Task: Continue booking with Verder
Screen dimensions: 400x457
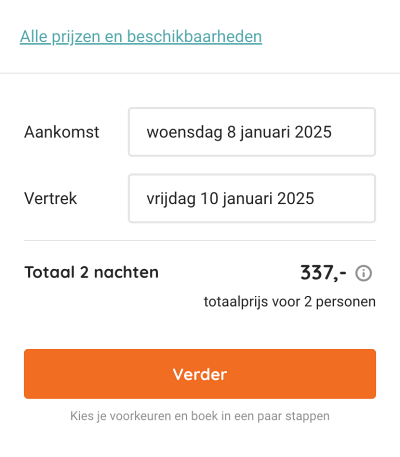Action: click(200, 374)
